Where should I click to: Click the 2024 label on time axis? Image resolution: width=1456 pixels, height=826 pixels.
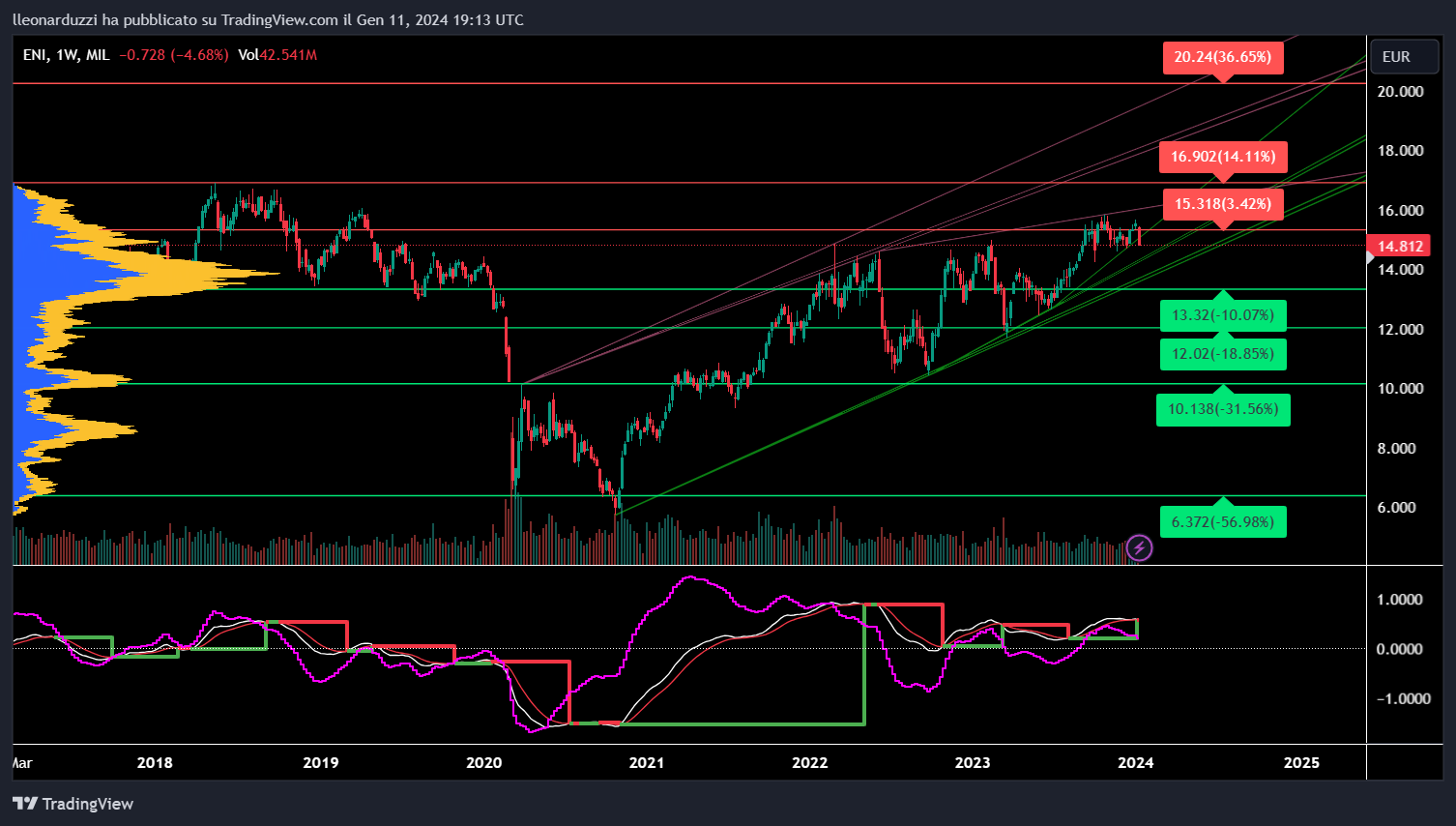point(1136,762)
